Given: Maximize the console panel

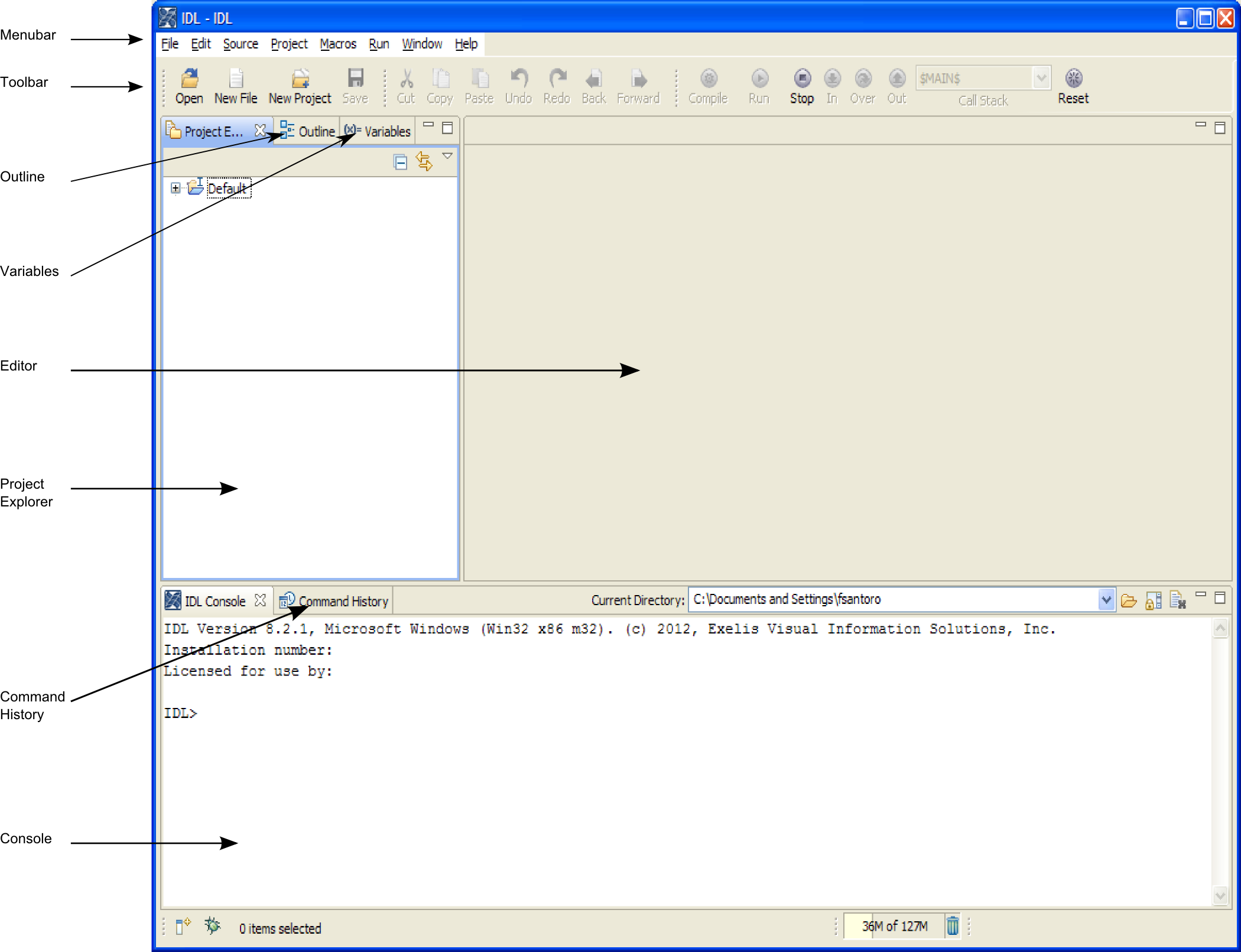Looking at the screenshot, I should click(1220, 597).
